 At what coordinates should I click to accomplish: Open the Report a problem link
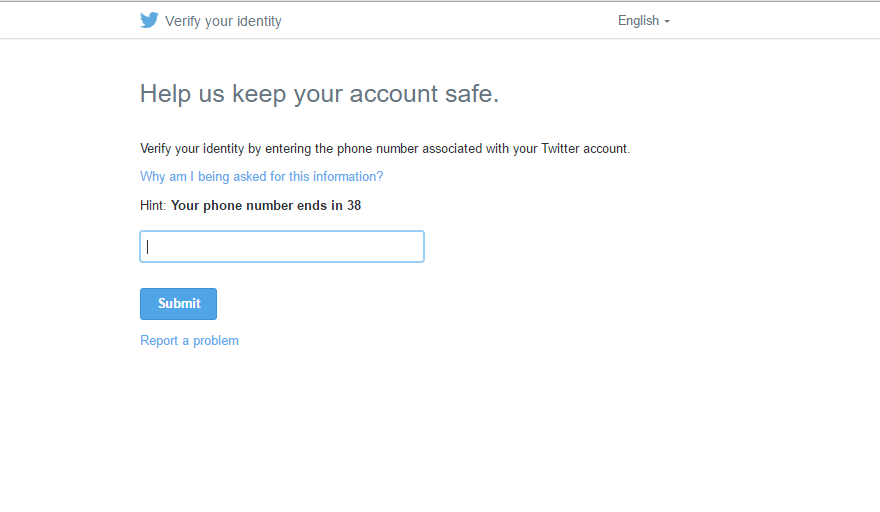click(x=189, y=341)
